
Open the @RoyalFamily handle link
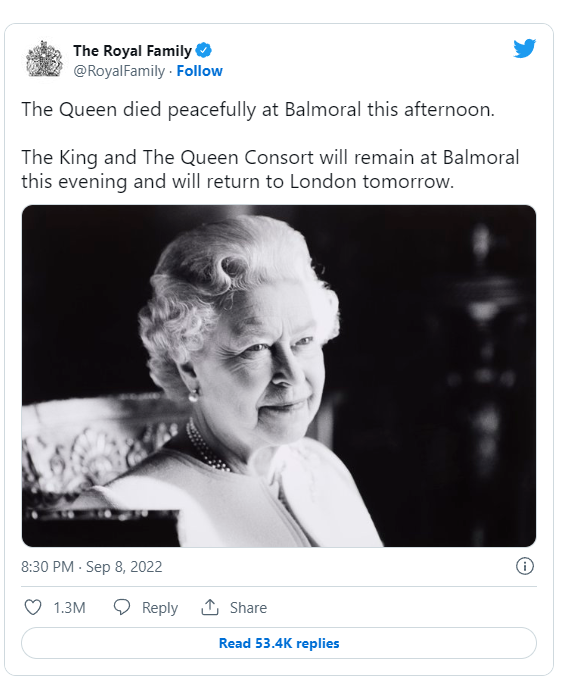pyautogui.click(x=119, y=71)
